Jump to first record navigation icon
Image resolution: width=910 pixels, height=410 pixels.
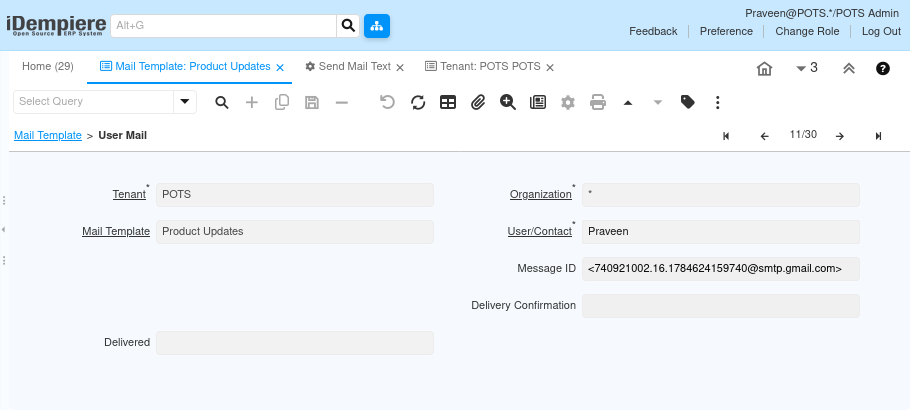(x=726, y=136)
